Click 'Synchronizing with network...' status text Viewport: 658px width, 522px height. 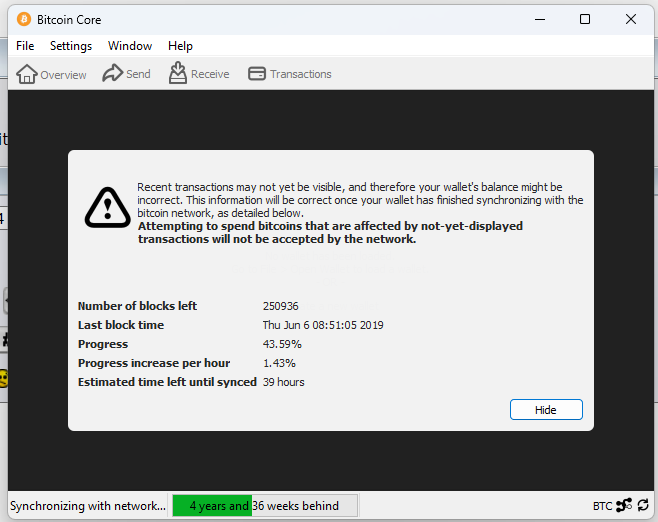tap(88, 506)
